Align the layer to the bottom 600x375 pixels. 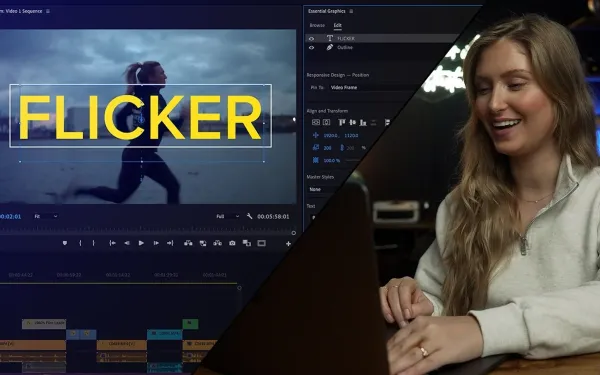(x=363, y=122)
